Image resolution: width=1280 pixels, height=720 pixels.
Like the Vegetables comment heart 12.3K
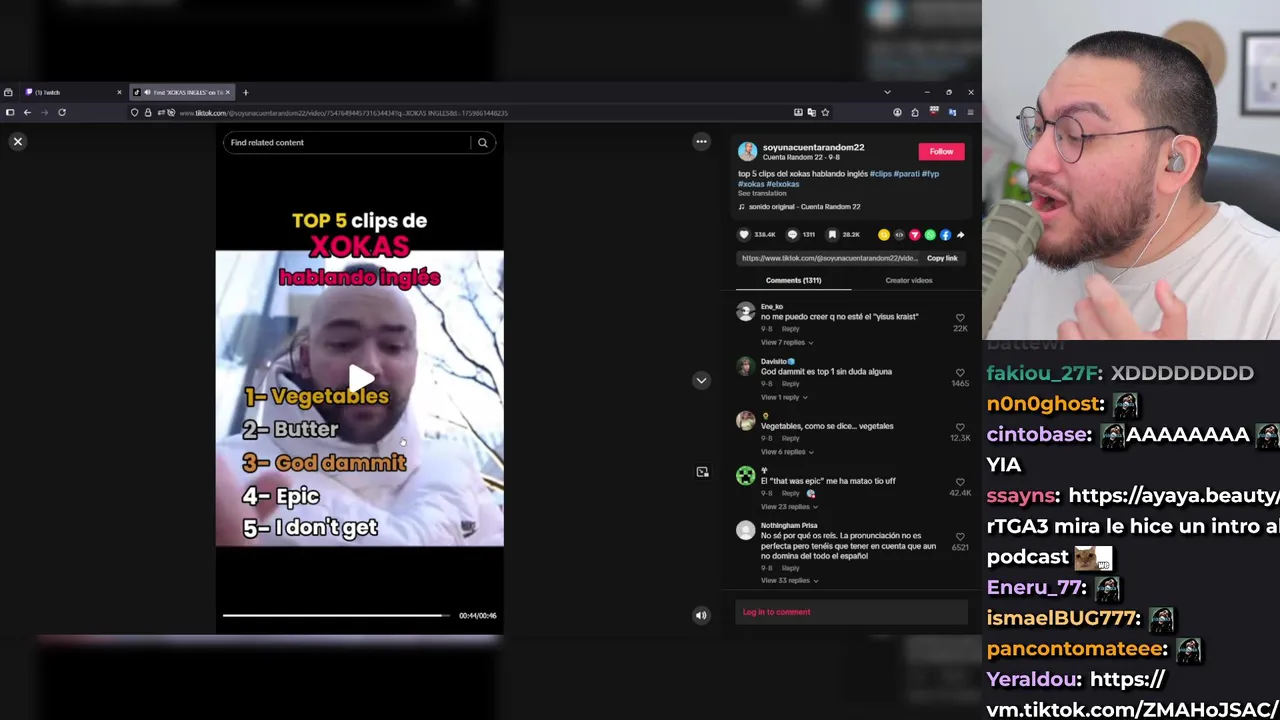[960, 427]
